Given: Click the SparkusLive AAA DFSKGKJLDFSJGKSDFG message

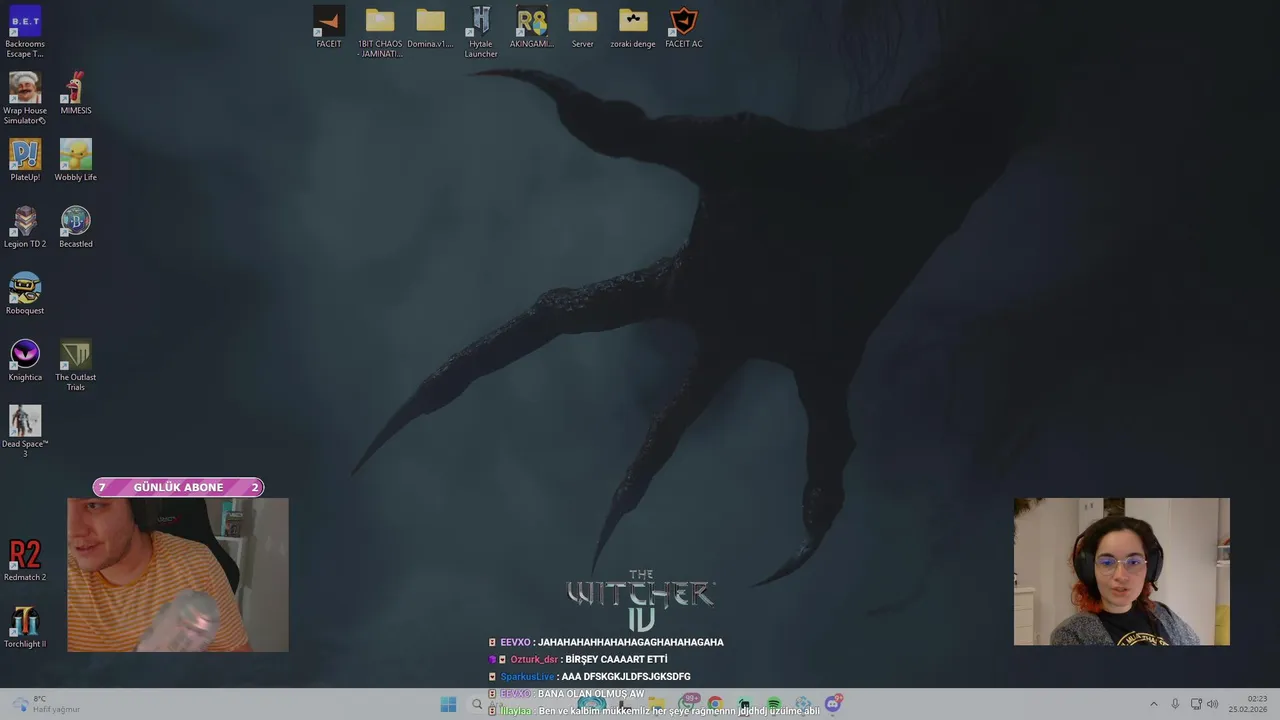Looking at the screenshot, I should click(x=590, y=677).
